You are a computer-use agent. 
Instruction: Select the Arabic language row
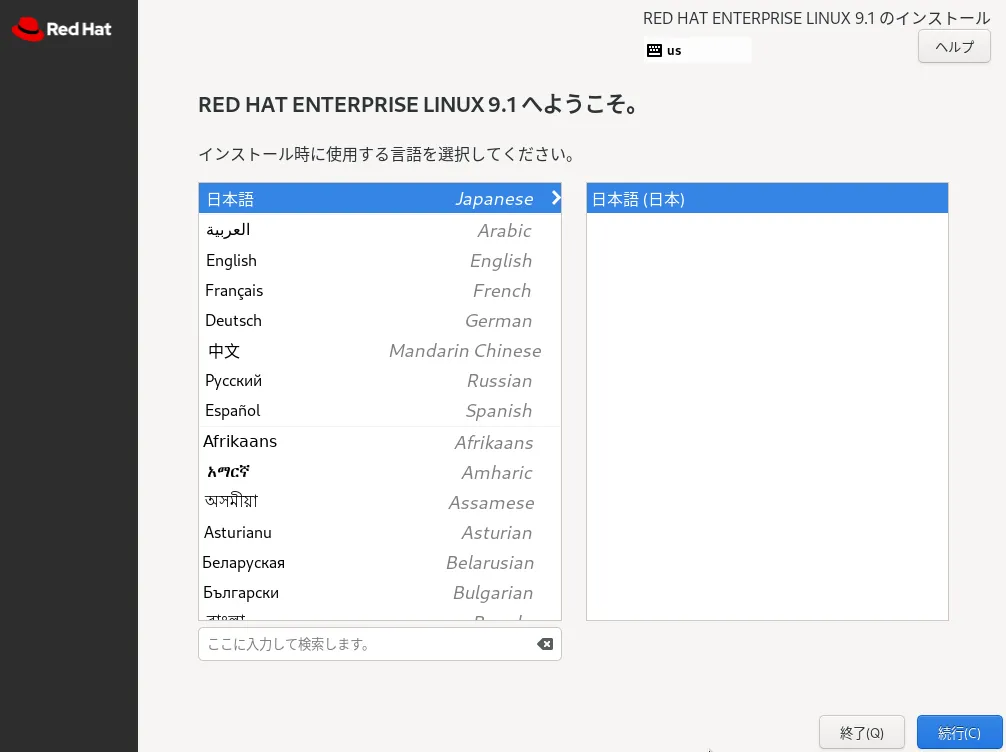tap(379, 231)
